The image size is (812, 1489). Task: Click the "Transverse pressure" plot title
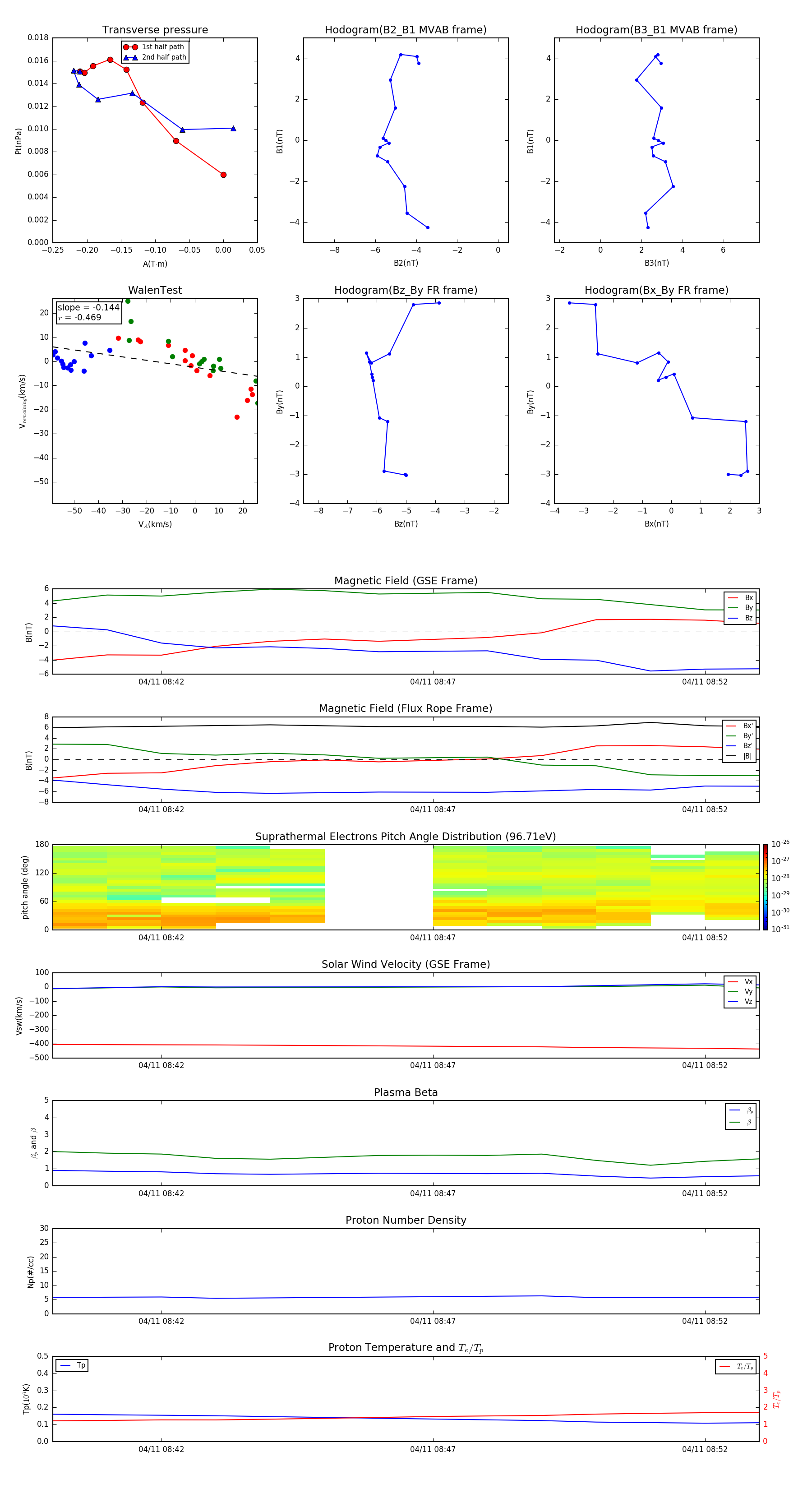[155, 30]
